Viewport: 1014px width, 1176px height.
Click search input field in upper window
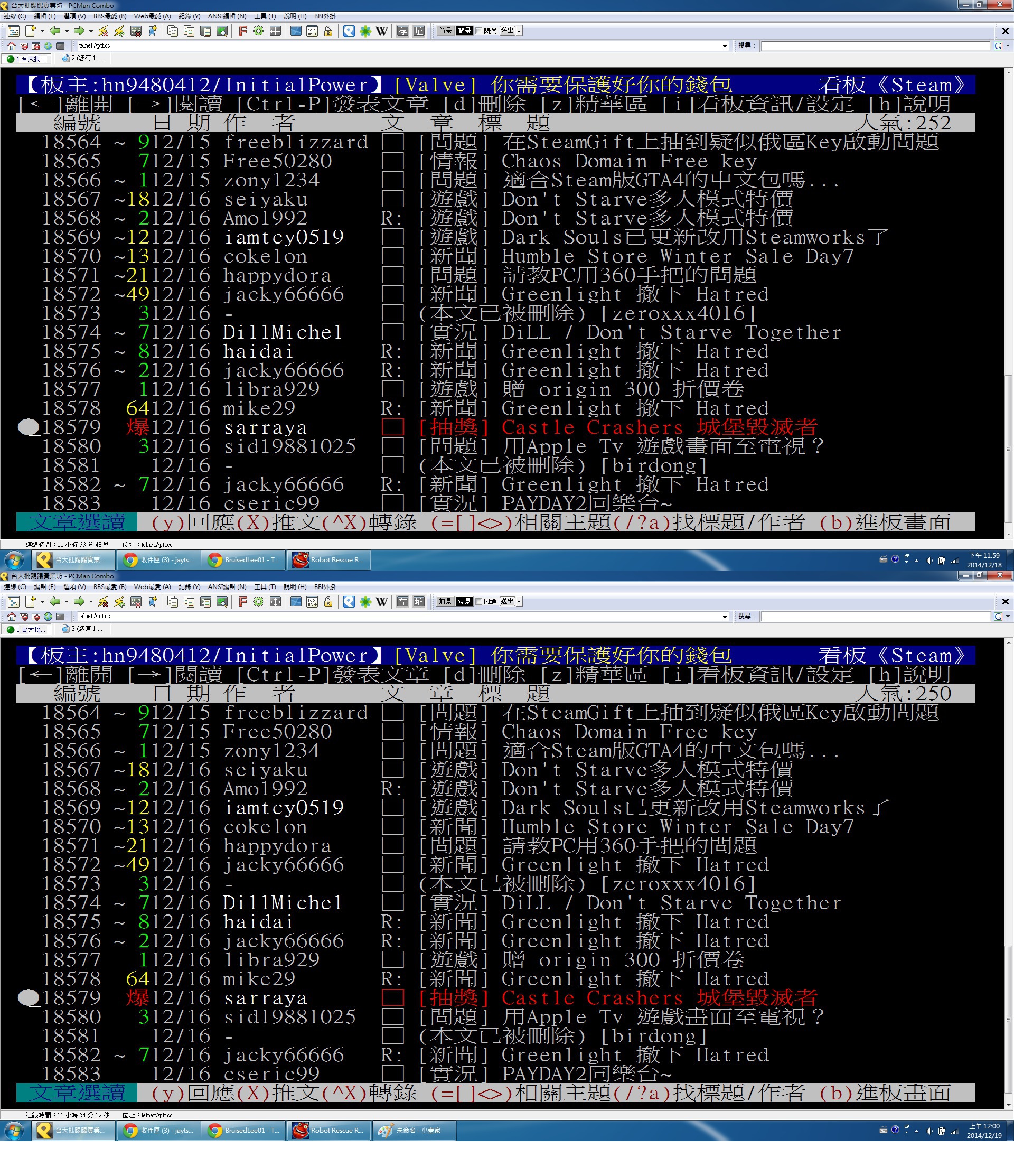pyautogui.click(x=876, y=46)
